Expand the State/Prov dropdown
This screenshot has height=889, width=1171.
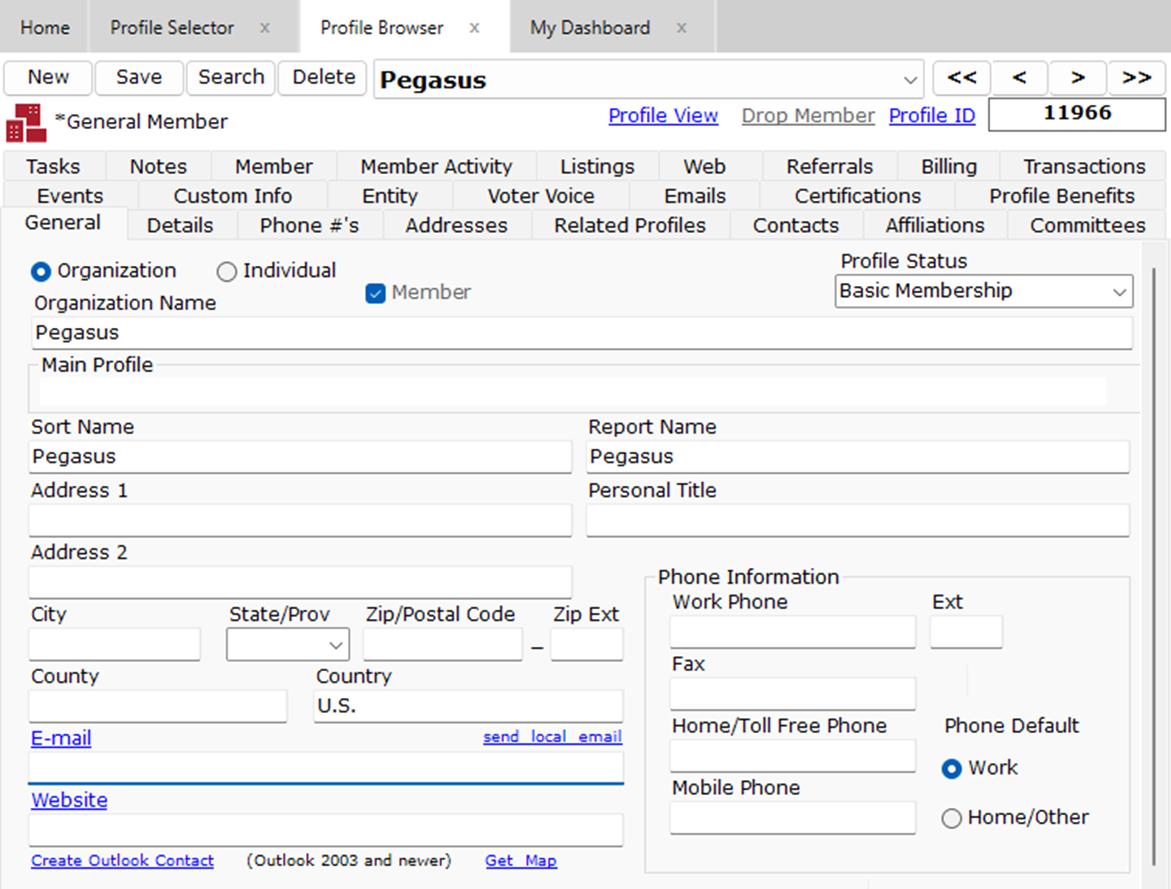[337, 644]
